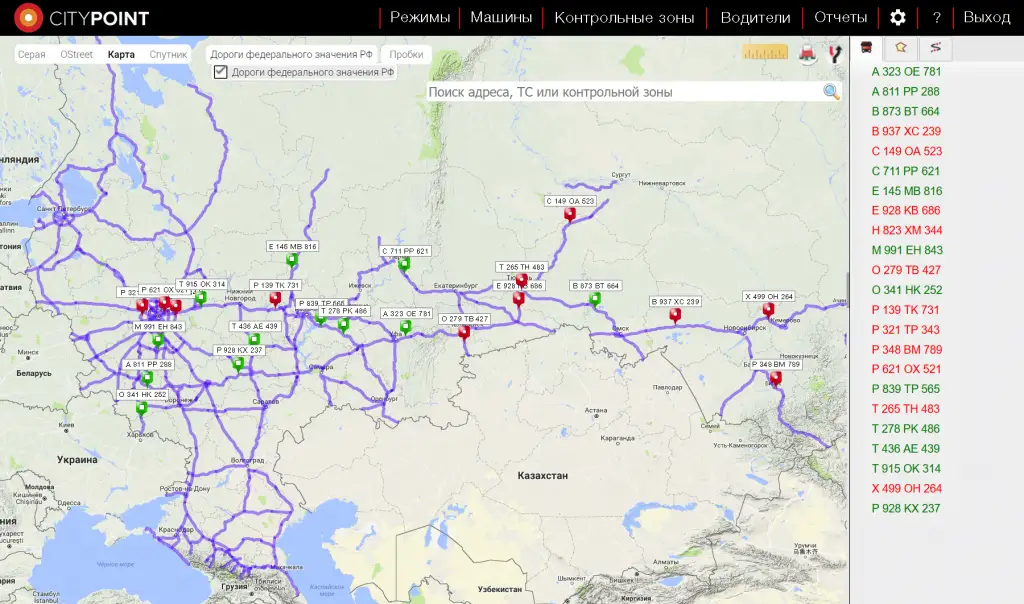Switch to the control zones polygon tab
This screenshot has width=1024, height=604.
coord(901,47)
